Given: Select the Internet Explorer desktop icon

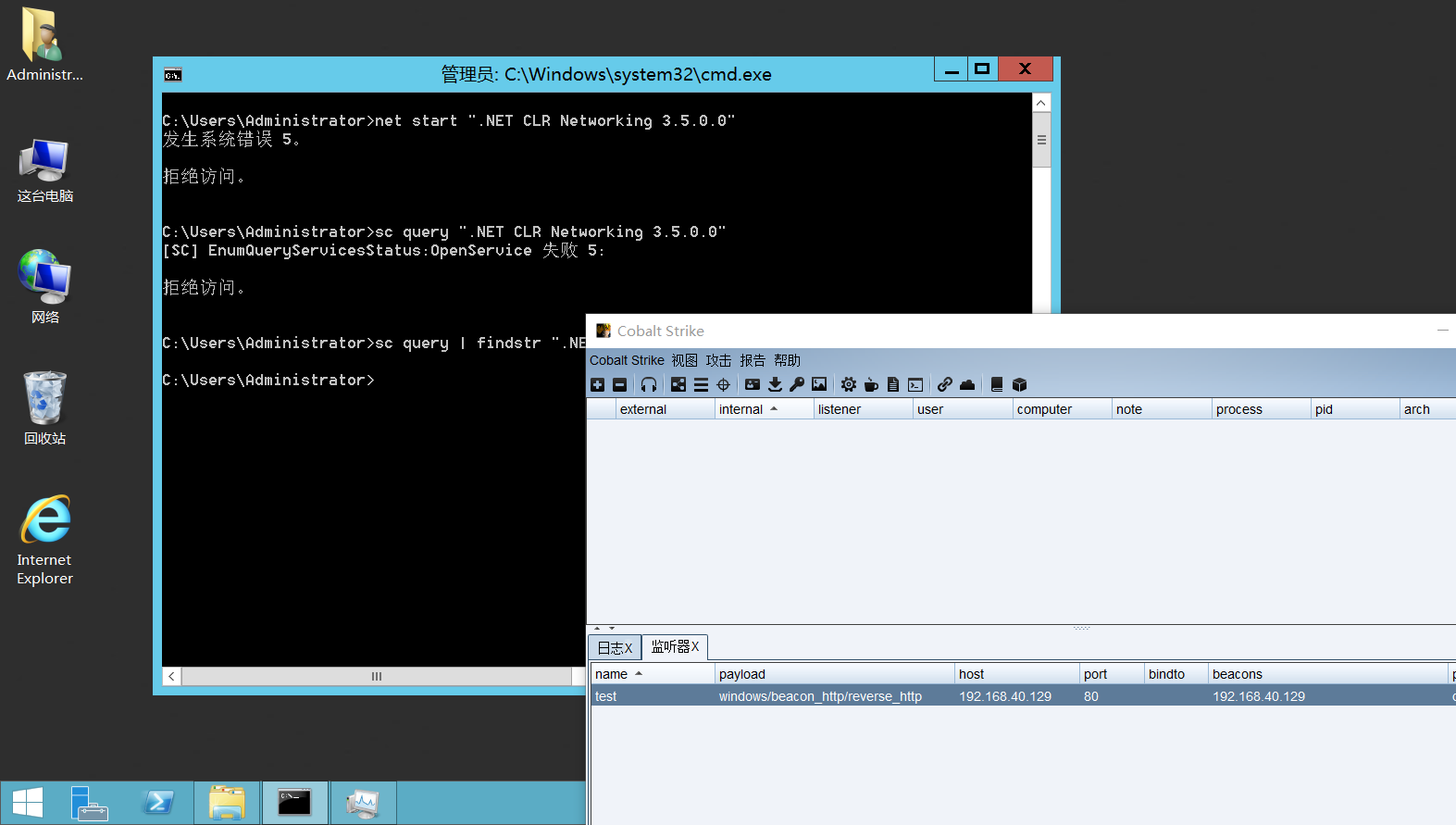Looking at the screenshot, I should (x=44, y=540).
